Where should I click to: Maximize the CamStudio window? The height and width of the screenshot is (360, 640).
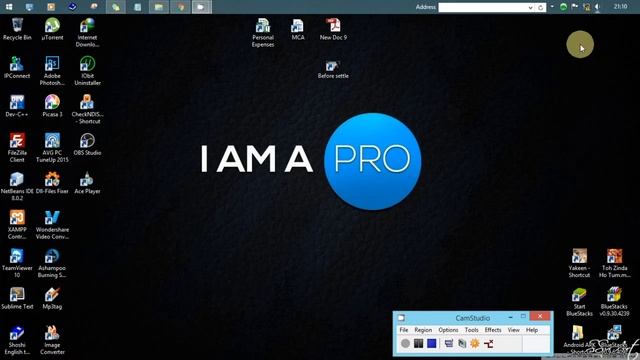coord(523,316)
